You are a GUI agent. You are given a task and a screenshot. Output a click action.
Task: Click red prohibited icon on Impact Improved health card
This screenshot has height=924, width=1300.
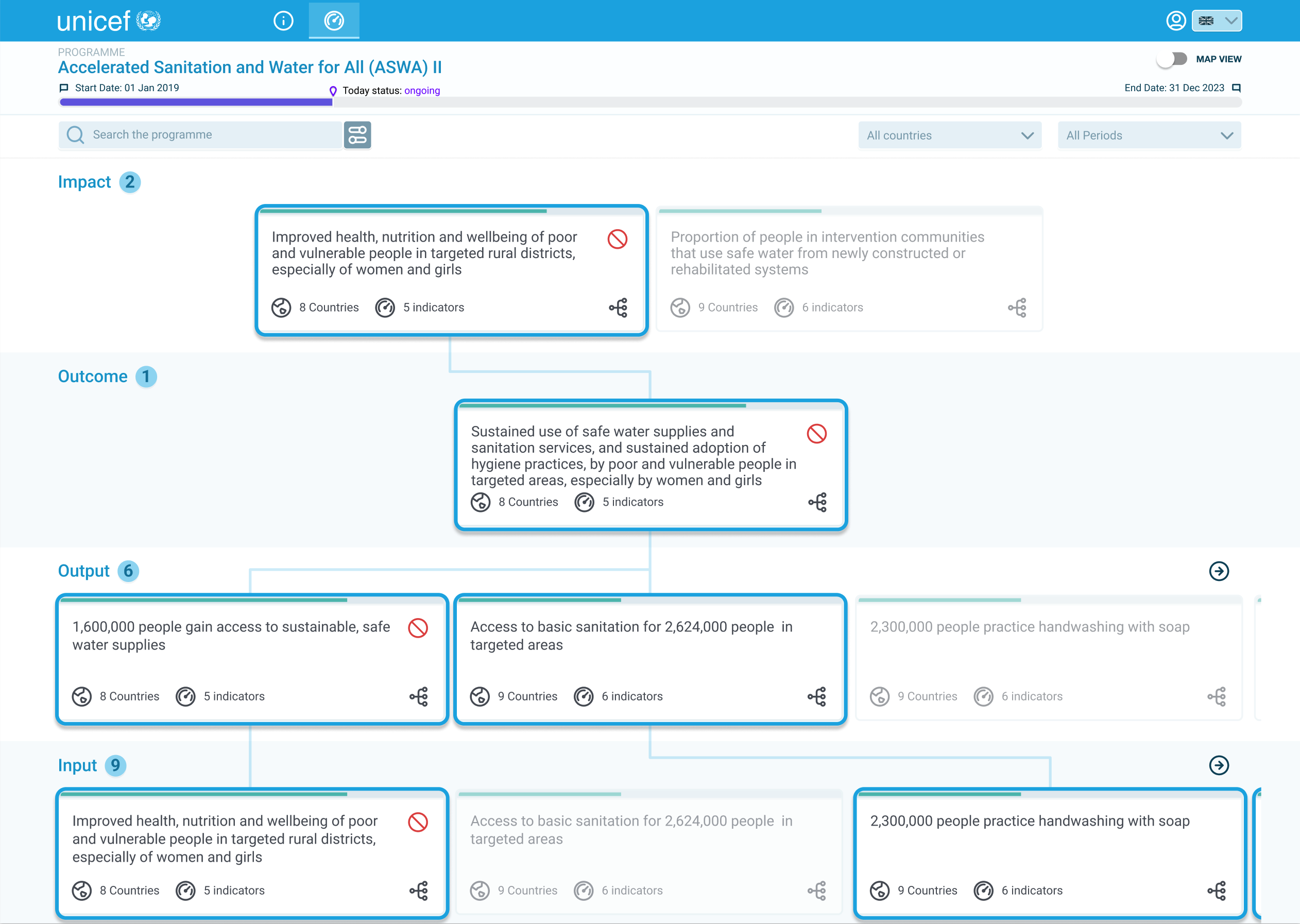click(617, 239)
